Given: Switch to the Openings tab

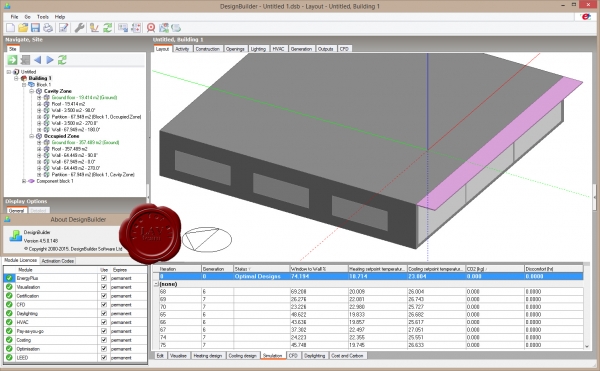Looking at the screenshot, I should coord(235,49).
